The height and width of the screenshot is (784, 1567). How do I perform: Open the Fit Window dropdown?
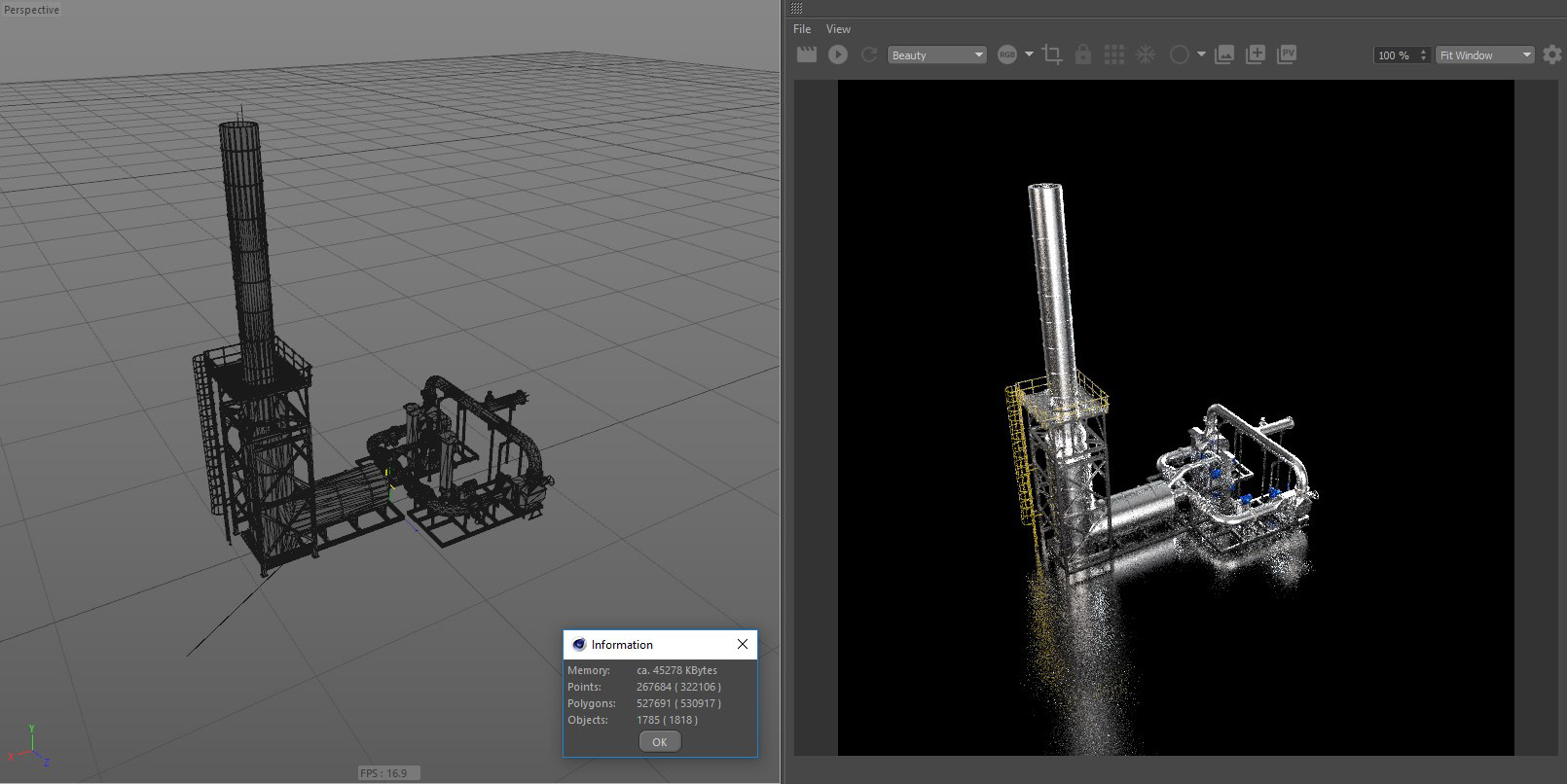point(1485,55)
